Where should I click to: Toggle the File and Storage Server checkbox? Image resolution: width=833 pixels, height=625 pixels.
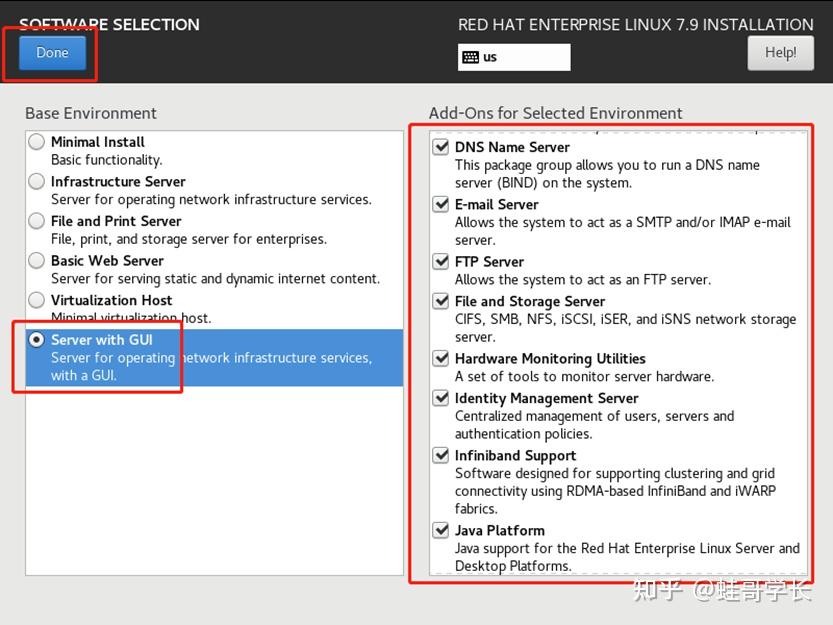point(441,301)
